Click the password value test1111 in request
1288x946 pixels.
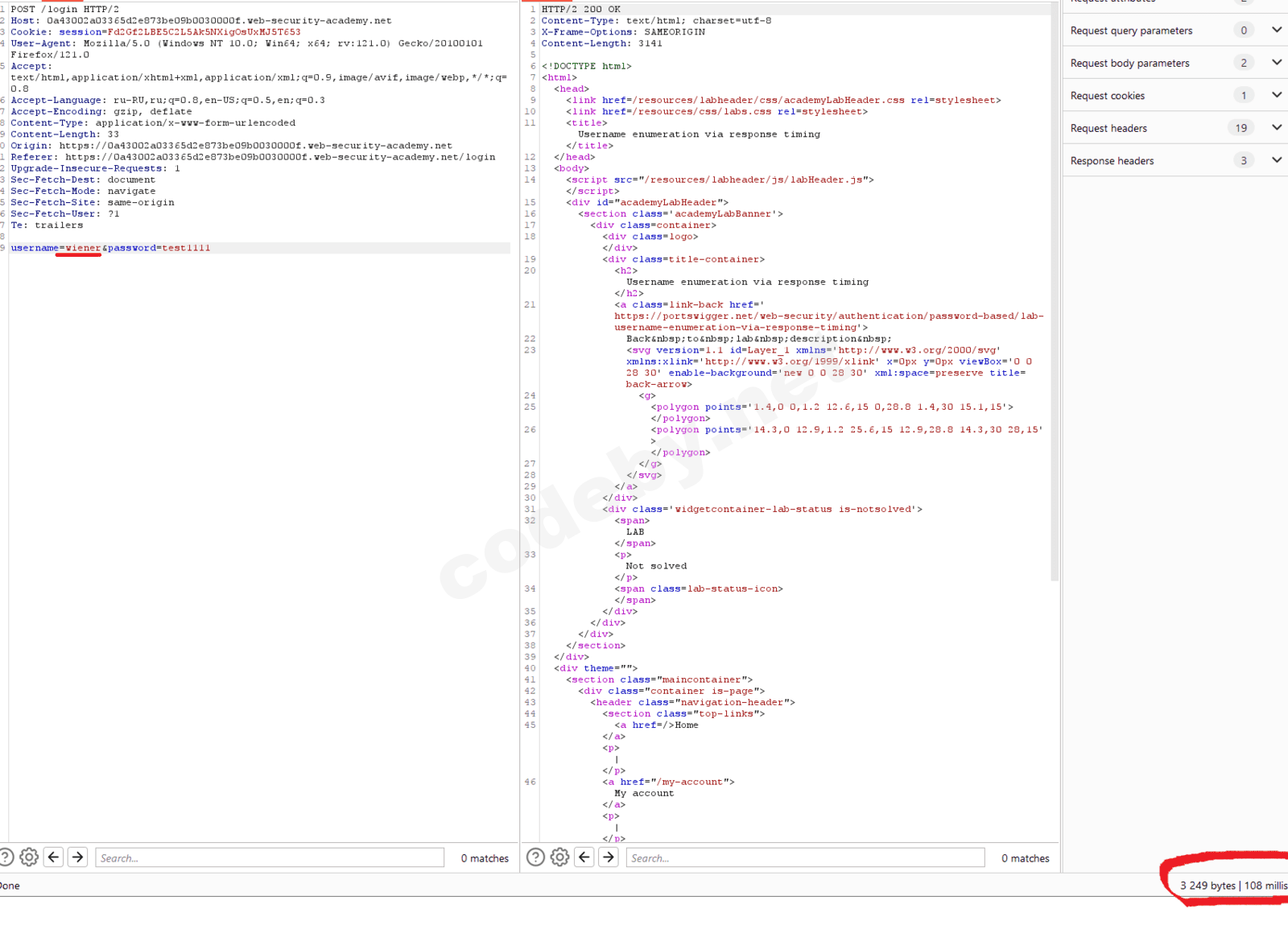pos(186,248)
